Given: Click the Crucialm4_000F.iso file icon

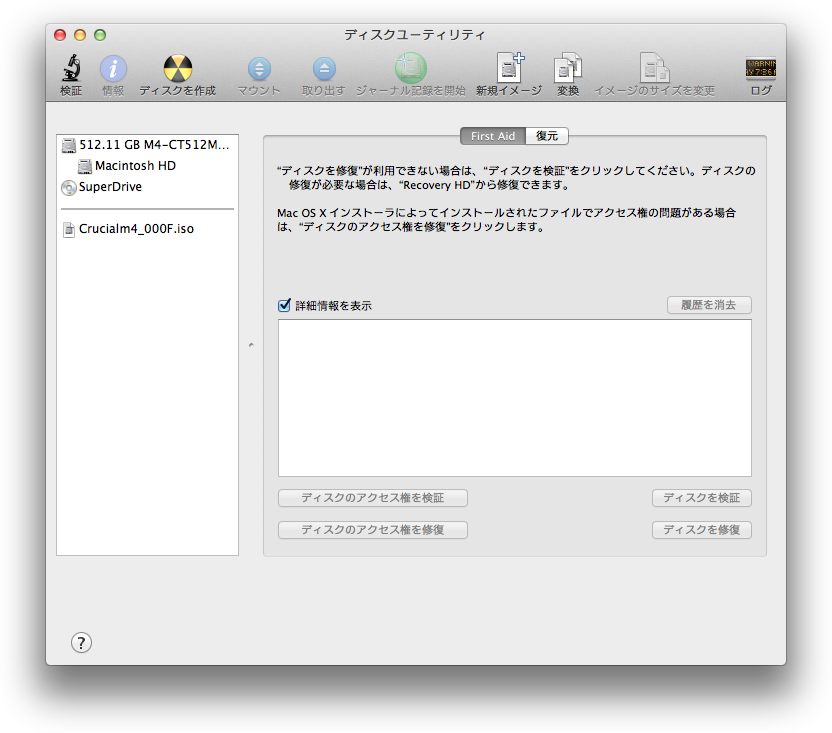Looking at the screenshot, I should tap(69, 229).
